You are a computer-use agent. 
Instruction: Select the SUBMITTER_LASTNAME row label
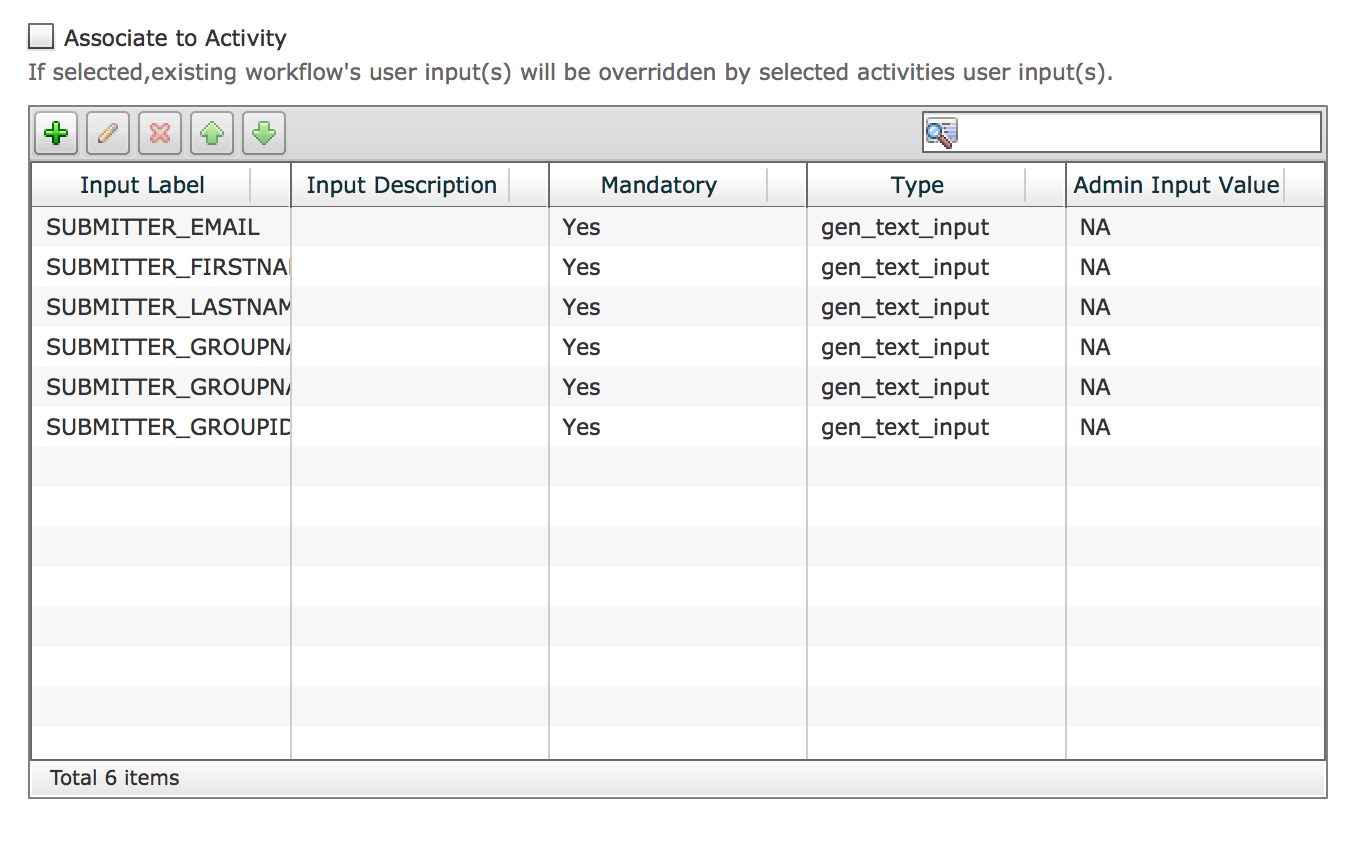pos(168,307)
